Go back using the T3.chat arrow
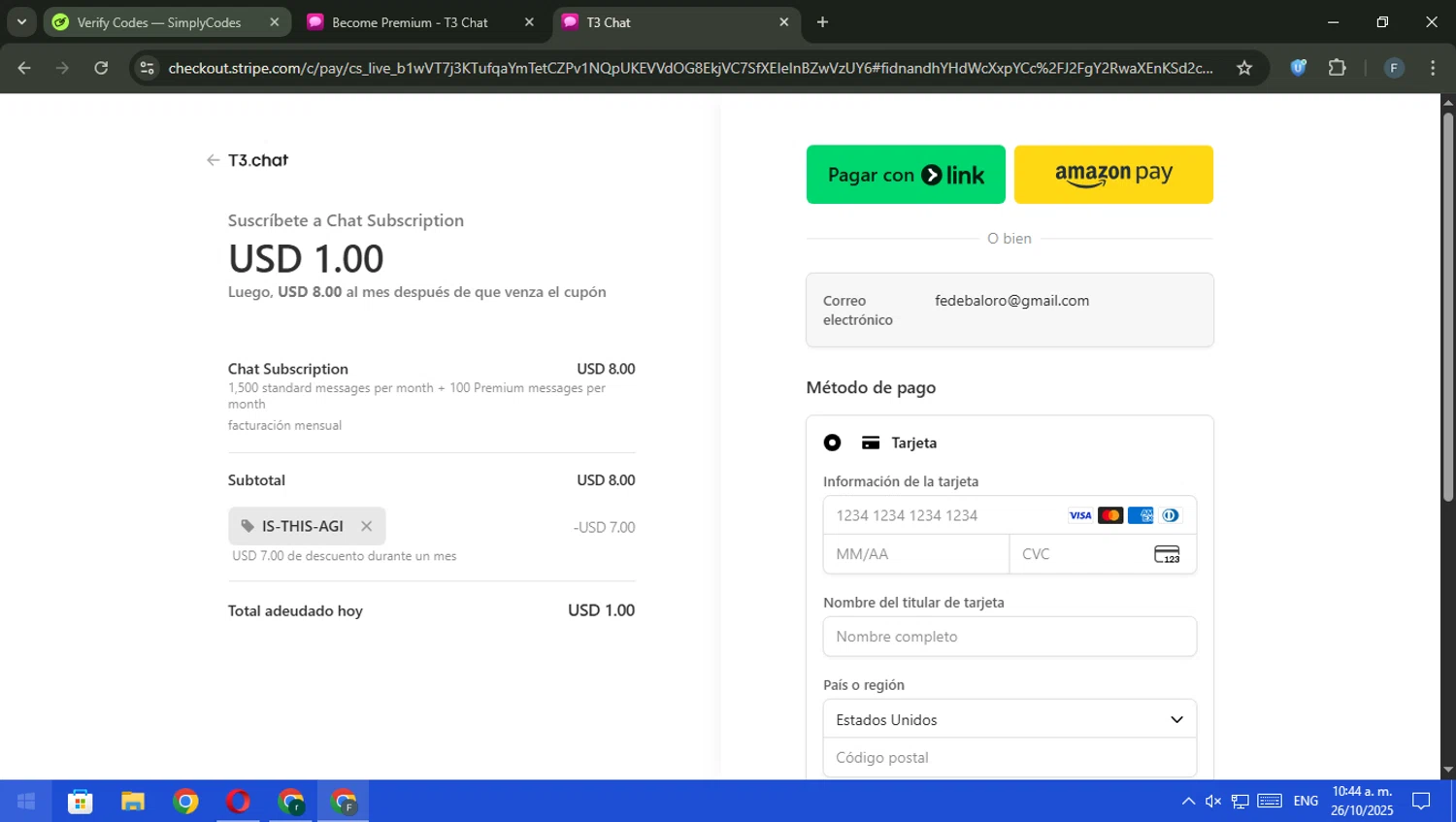 point(213,160)
